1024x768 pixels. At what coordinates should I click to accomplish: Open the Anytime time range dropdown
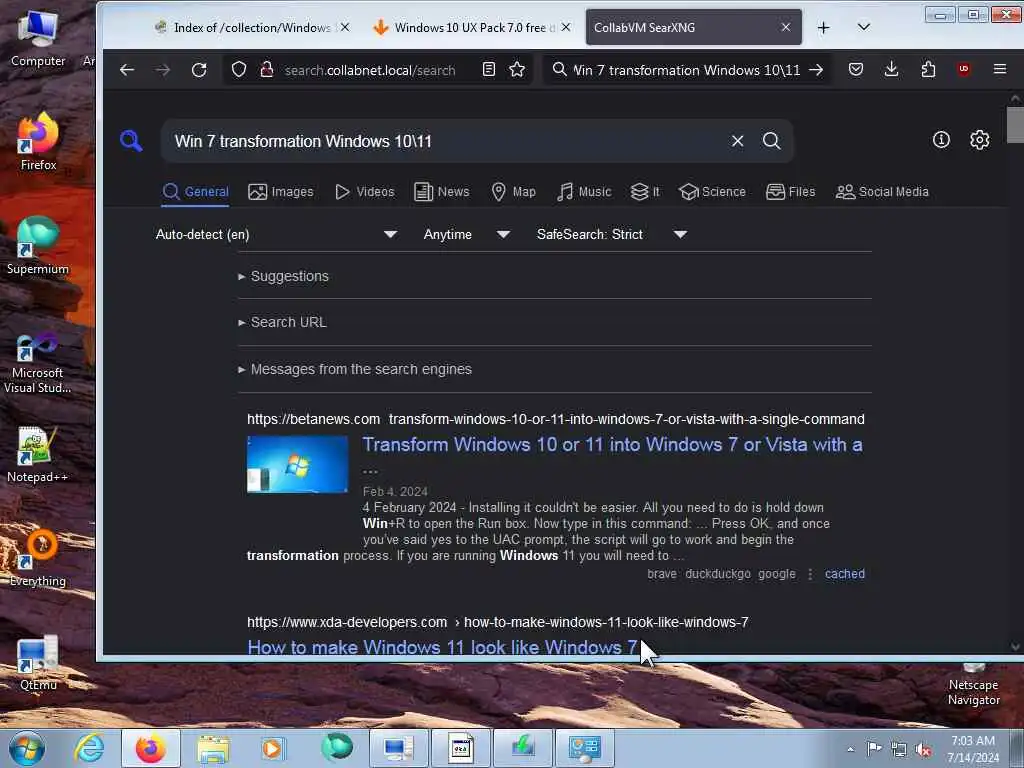point(466,234)
